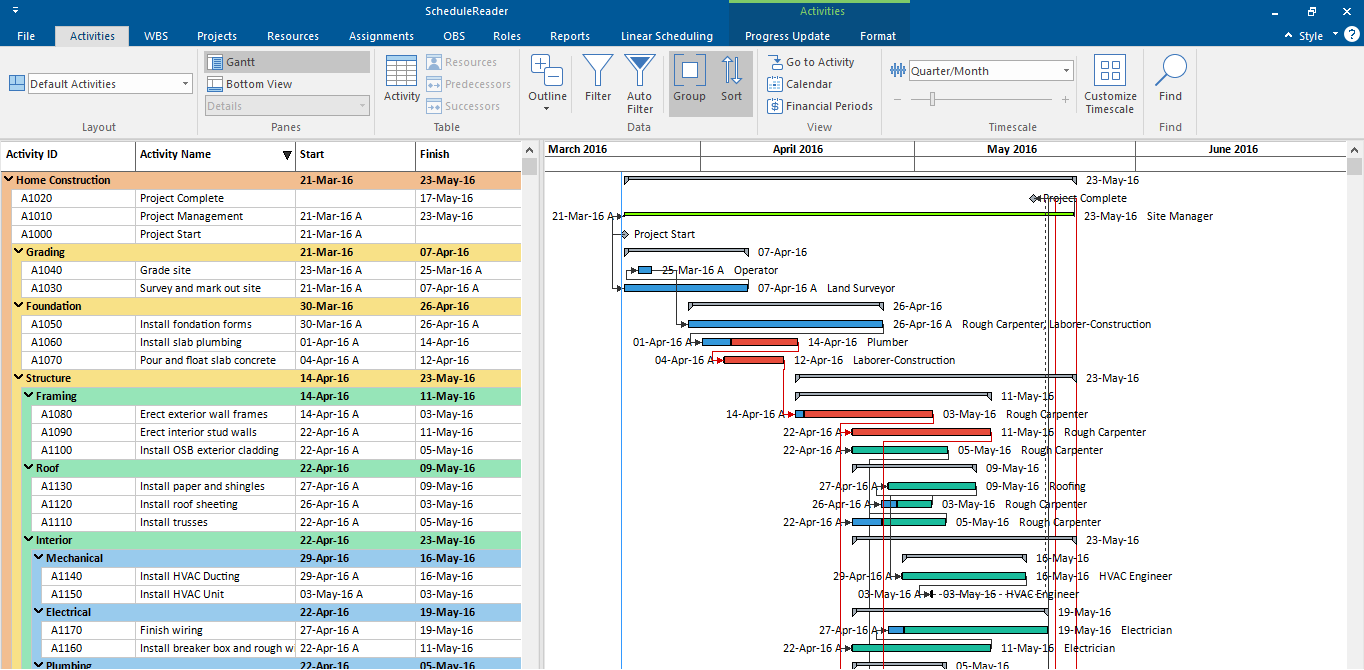The width and height of the screenshot is (1364, 670).
Task: Open the Calendar view option
Action: [799, 84]
